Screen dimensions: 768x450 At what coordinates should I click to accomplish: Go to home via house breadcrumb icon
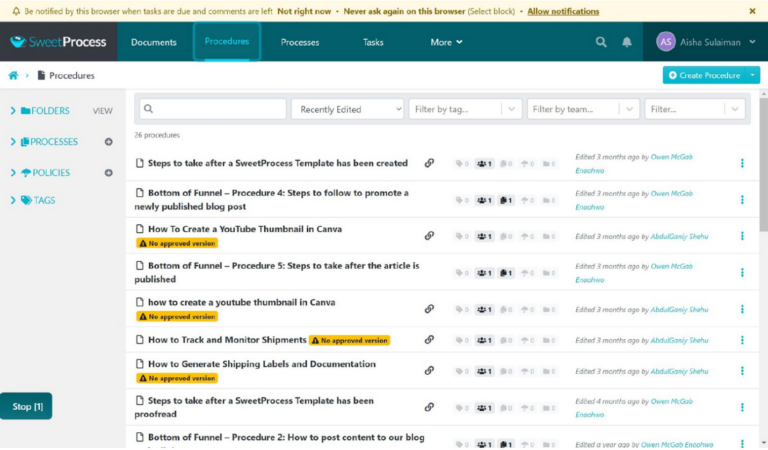13,75
